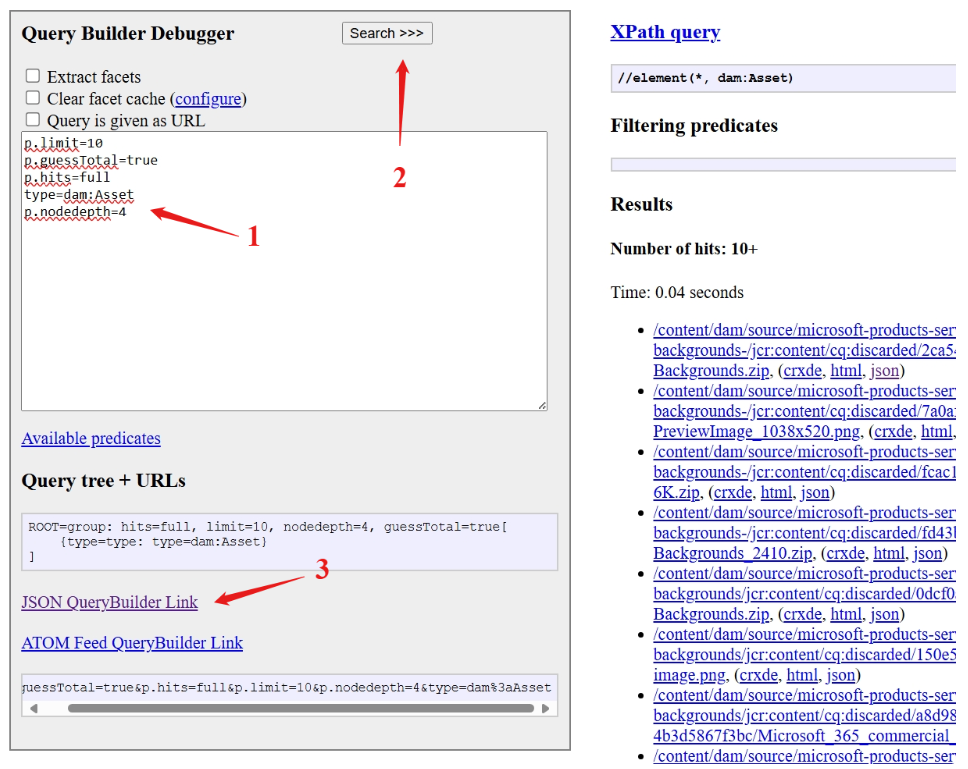Open the configure link beside Clear facet cache
The image size is (968, 769).
coord(208,99)
